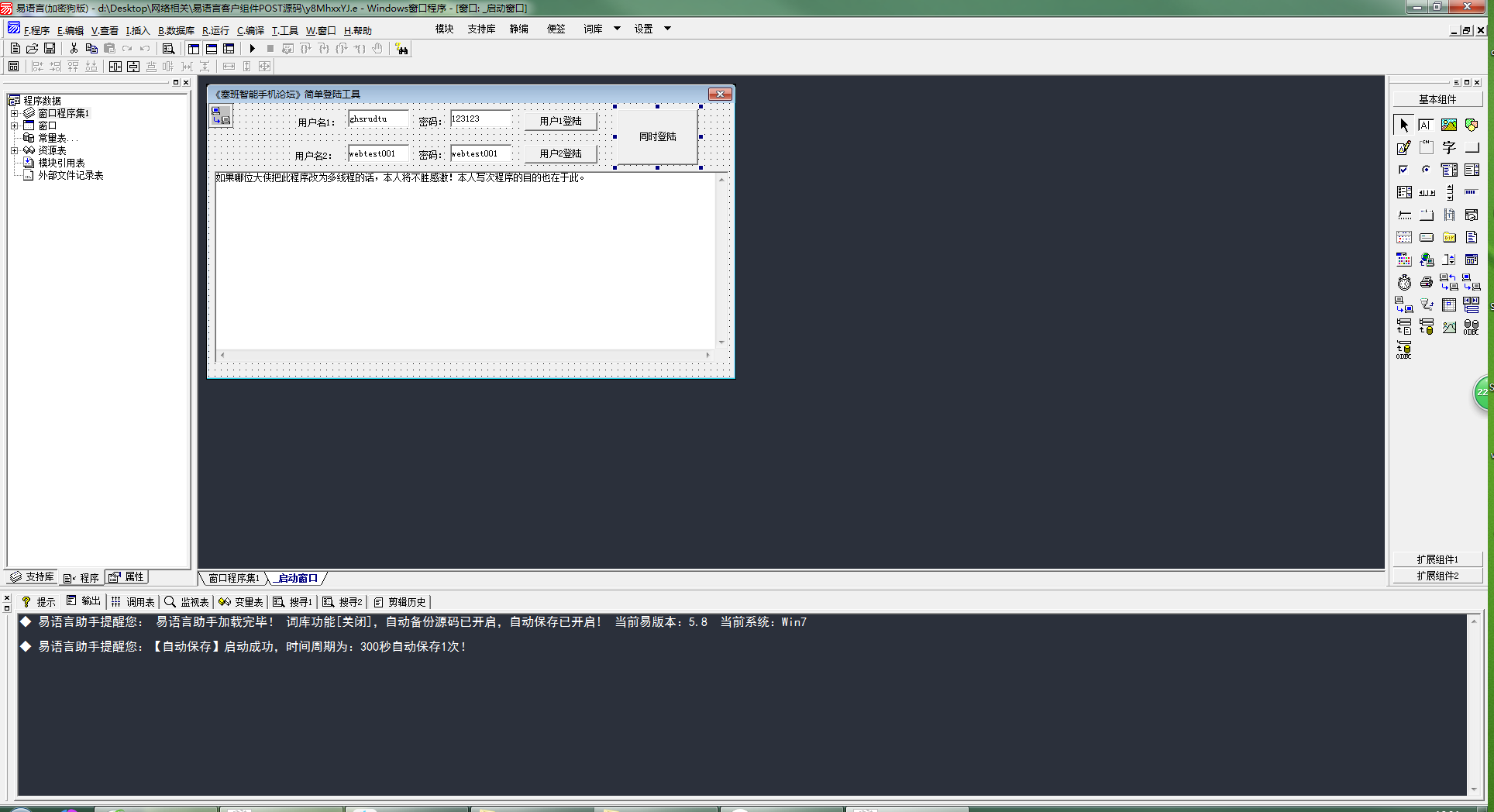Click the password field containing 123123
1494x812 pixels.
[x=480, y=119]
